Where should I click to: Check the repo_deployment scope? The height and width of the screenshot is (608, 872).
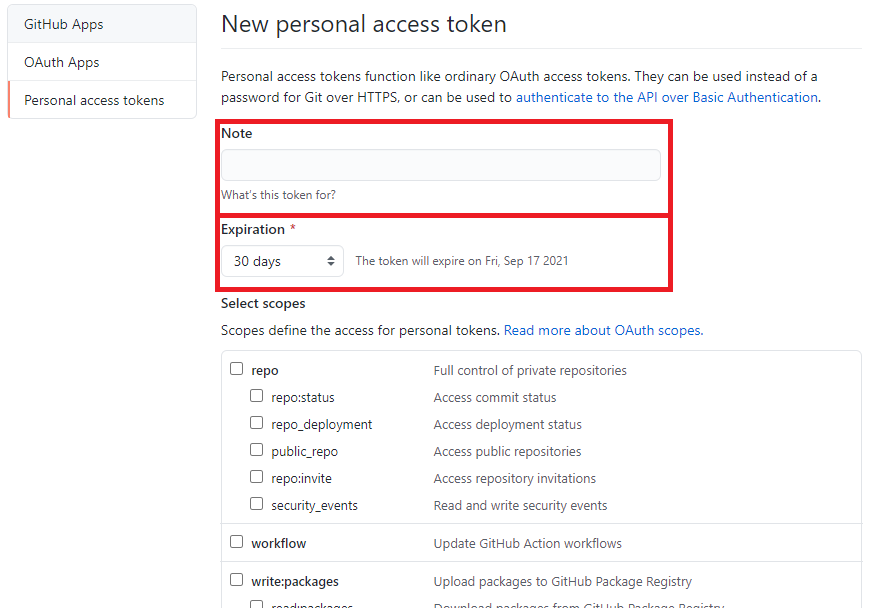coord(256,423)
